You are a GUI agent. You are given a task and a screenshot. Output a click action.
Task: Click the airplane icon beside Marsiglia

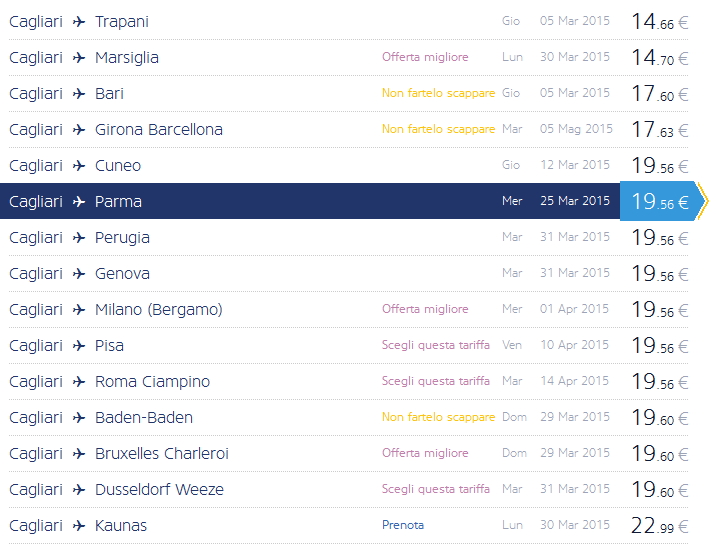click(x=80, y=58)
